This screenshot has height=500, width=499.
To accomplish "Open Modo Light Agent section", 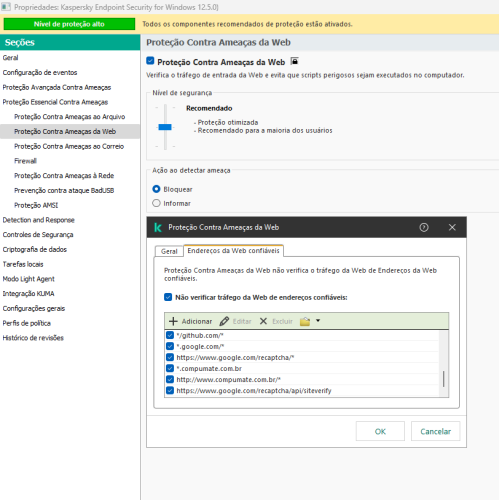I will click(x=28, y=279).
